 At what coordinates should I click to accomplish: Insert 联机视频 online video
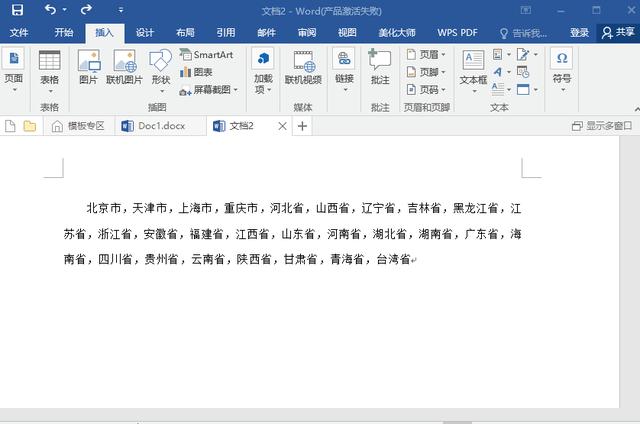coord(303,68)
